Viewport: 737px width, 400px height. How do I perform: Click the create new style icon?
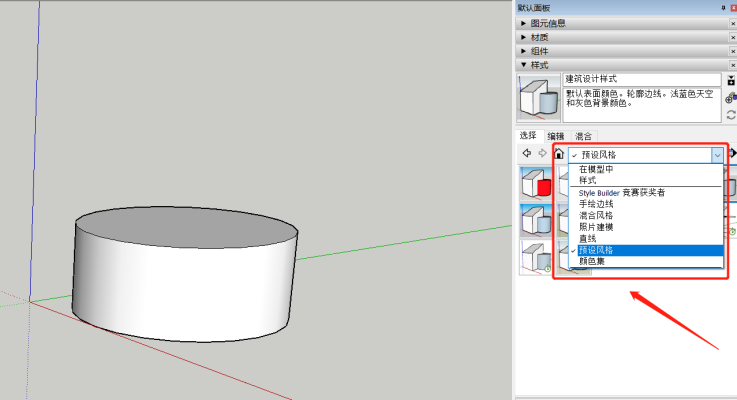[x=731, y=98]
